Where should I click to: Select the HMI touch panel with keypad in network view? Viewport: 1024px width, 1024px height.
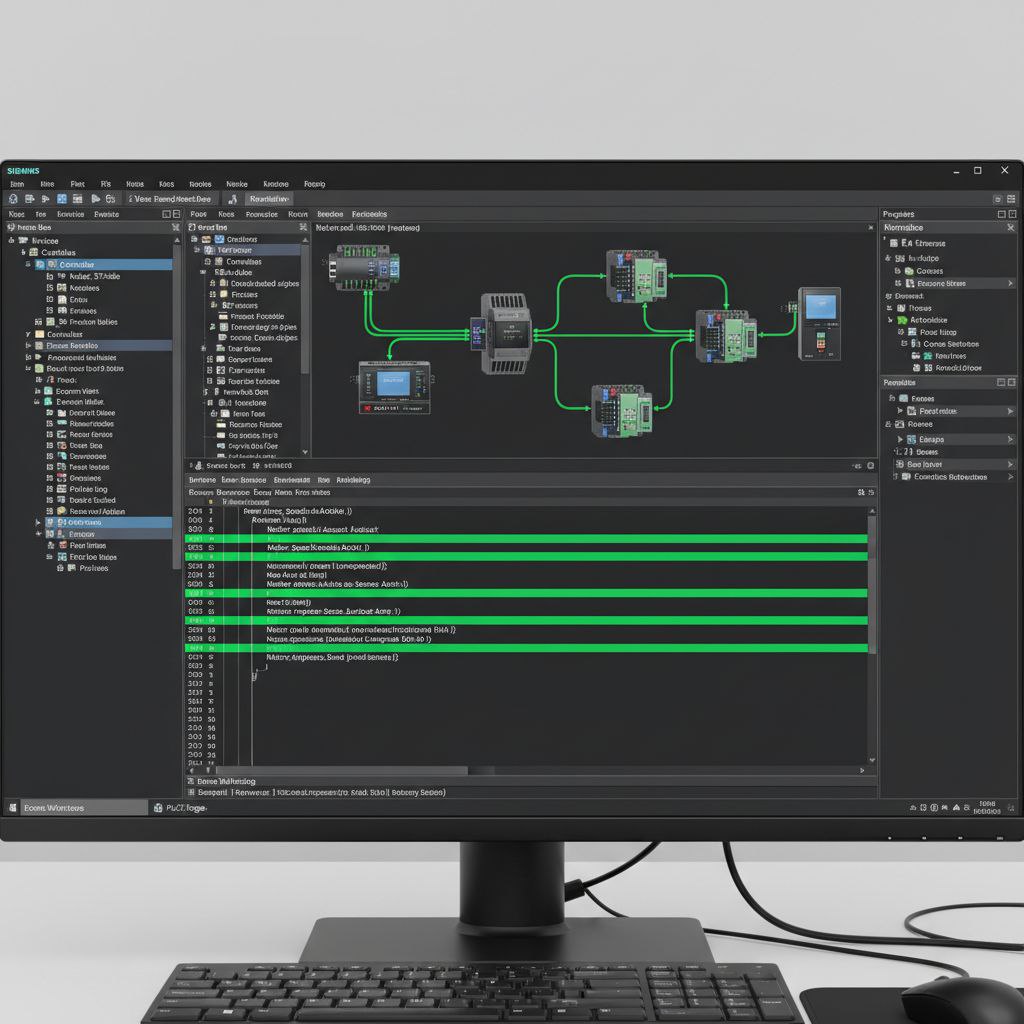pos(819,323)
